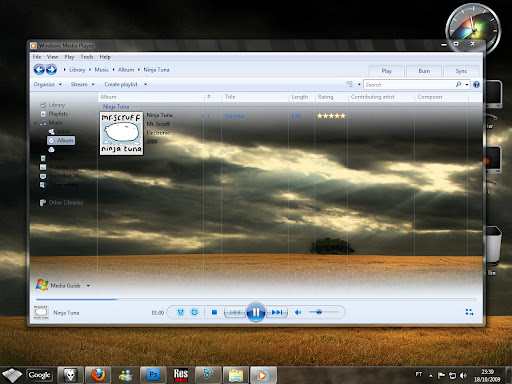Select Album in the library tree
The width and height of the screenshot is (512, 384).
[61, 140]
